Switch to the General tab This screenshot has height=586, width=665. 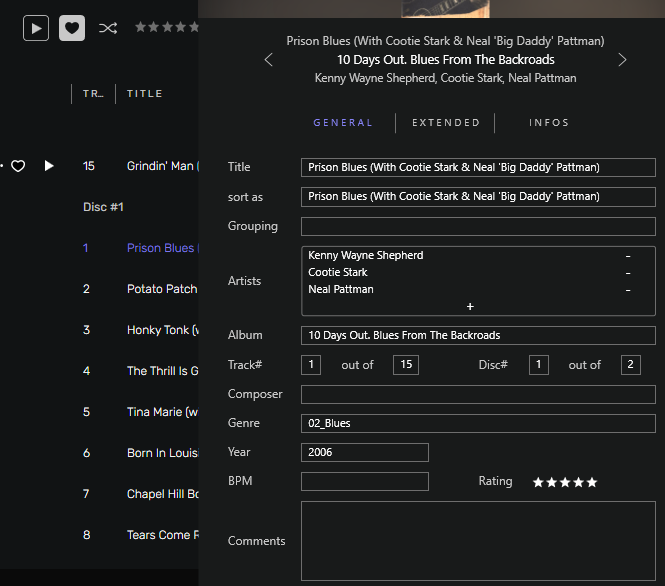tap(343, 123)
